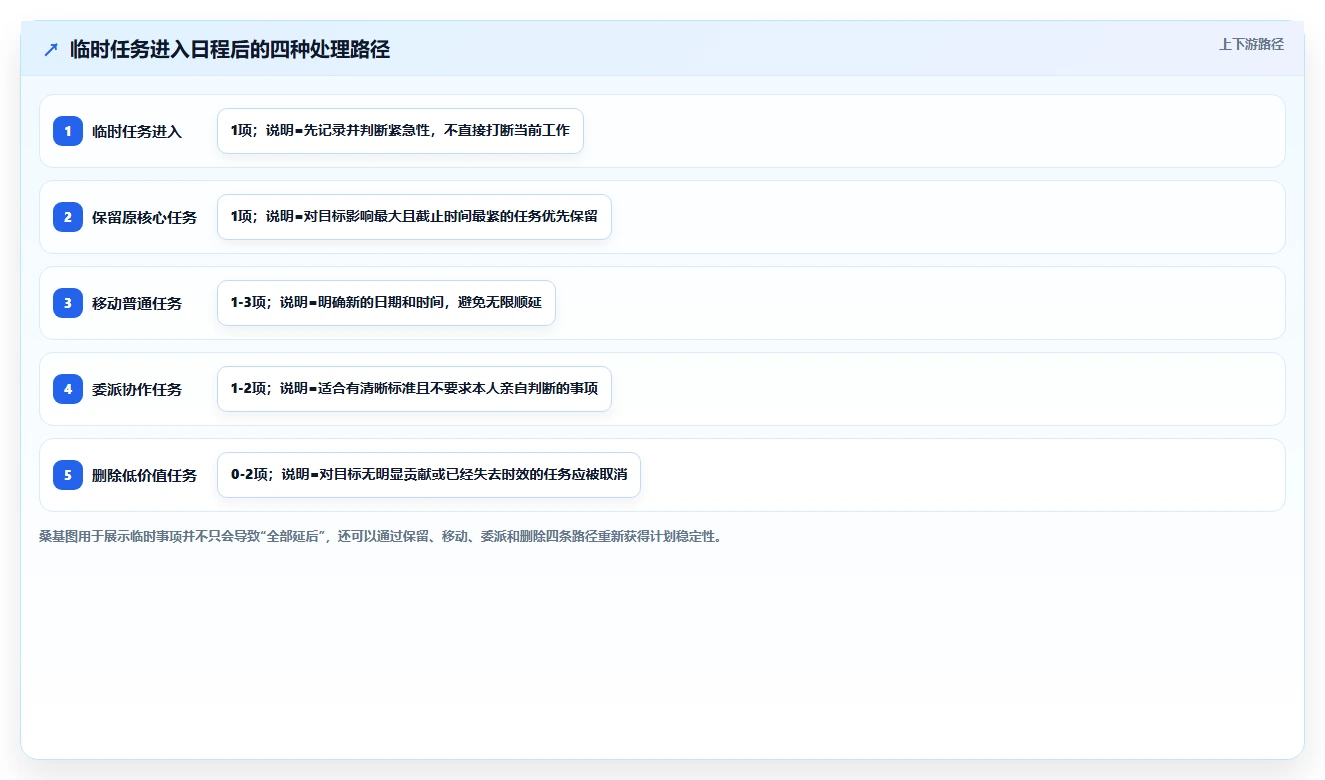The width and height of the screenshot is (1325, 780).
Task: Click number badge 2
Action: coord(68,217)
